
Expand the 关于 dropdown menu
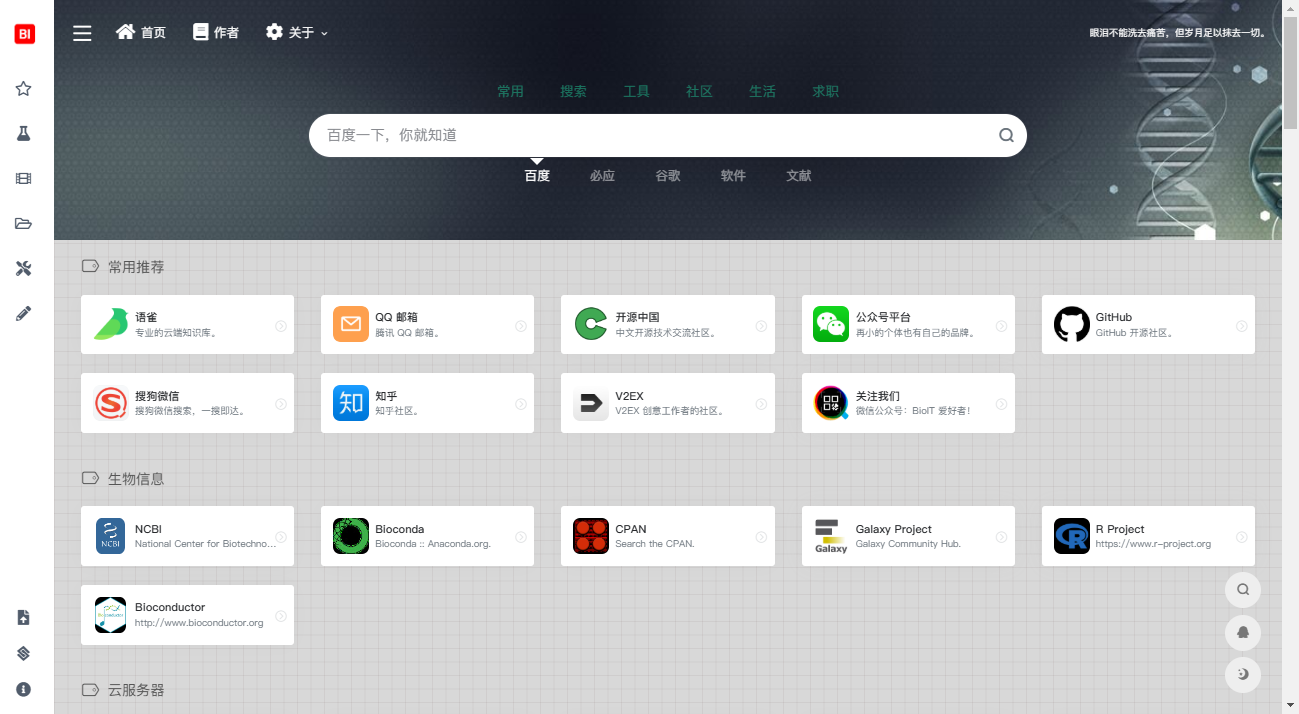point(297,33)
